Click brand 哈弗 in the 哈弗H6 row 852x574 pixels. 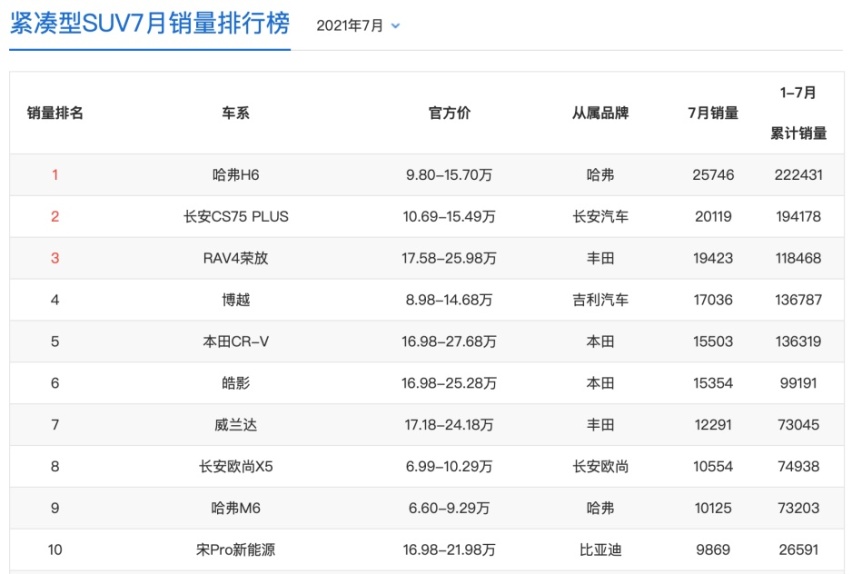click(x=600, y=175)
